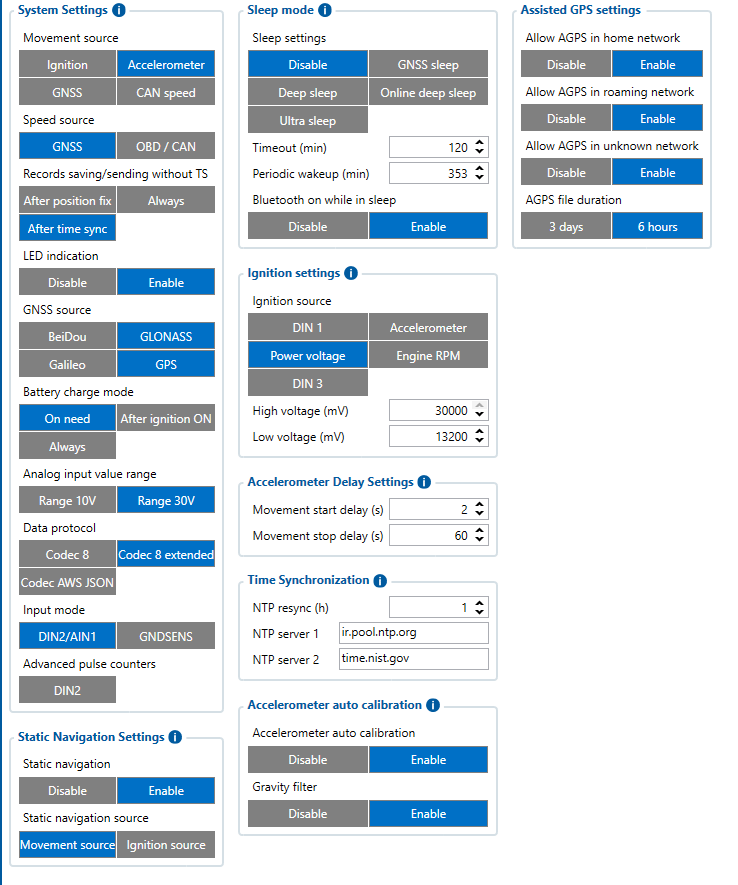Click the NTP server 2 field
Viewport: 738px width, 885px height.
point(414,659)
